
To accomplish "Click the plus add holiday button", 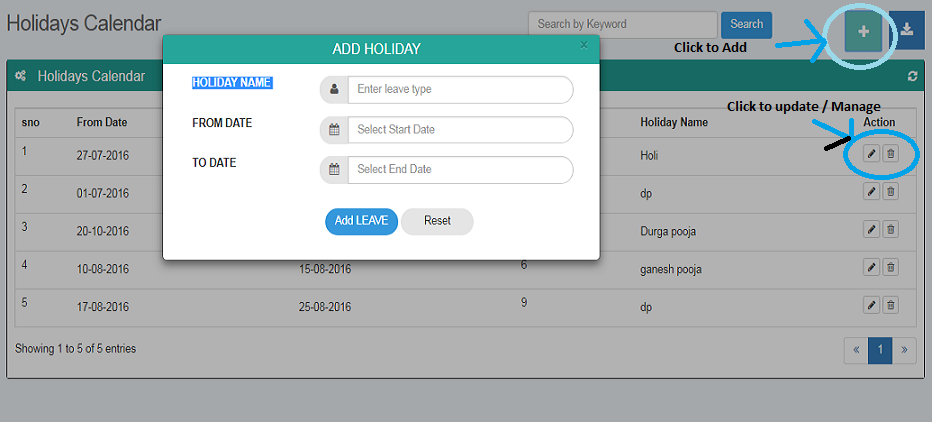I will pyautogui.click(x=864, y=32).
